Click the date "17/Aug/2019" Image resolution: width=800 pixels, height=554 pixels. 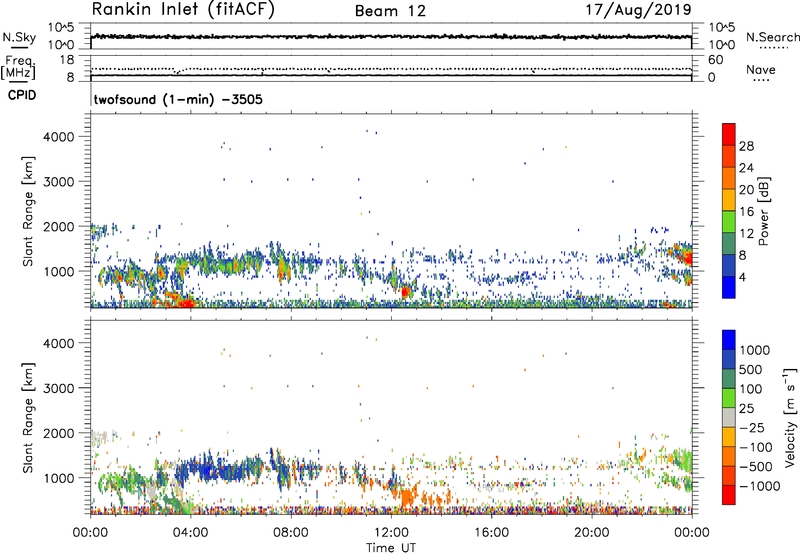coord(638,10)
